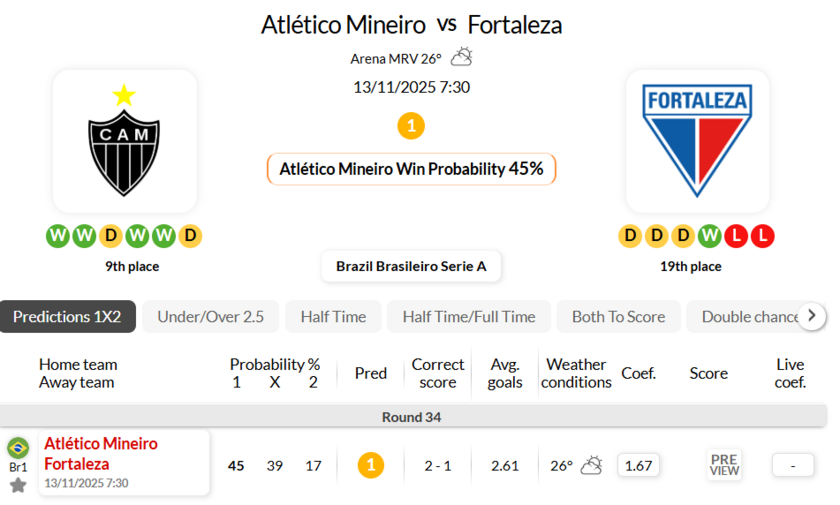Click the PRE VIEW button
This screenshot has width=840, height=505.
[724, 465]
